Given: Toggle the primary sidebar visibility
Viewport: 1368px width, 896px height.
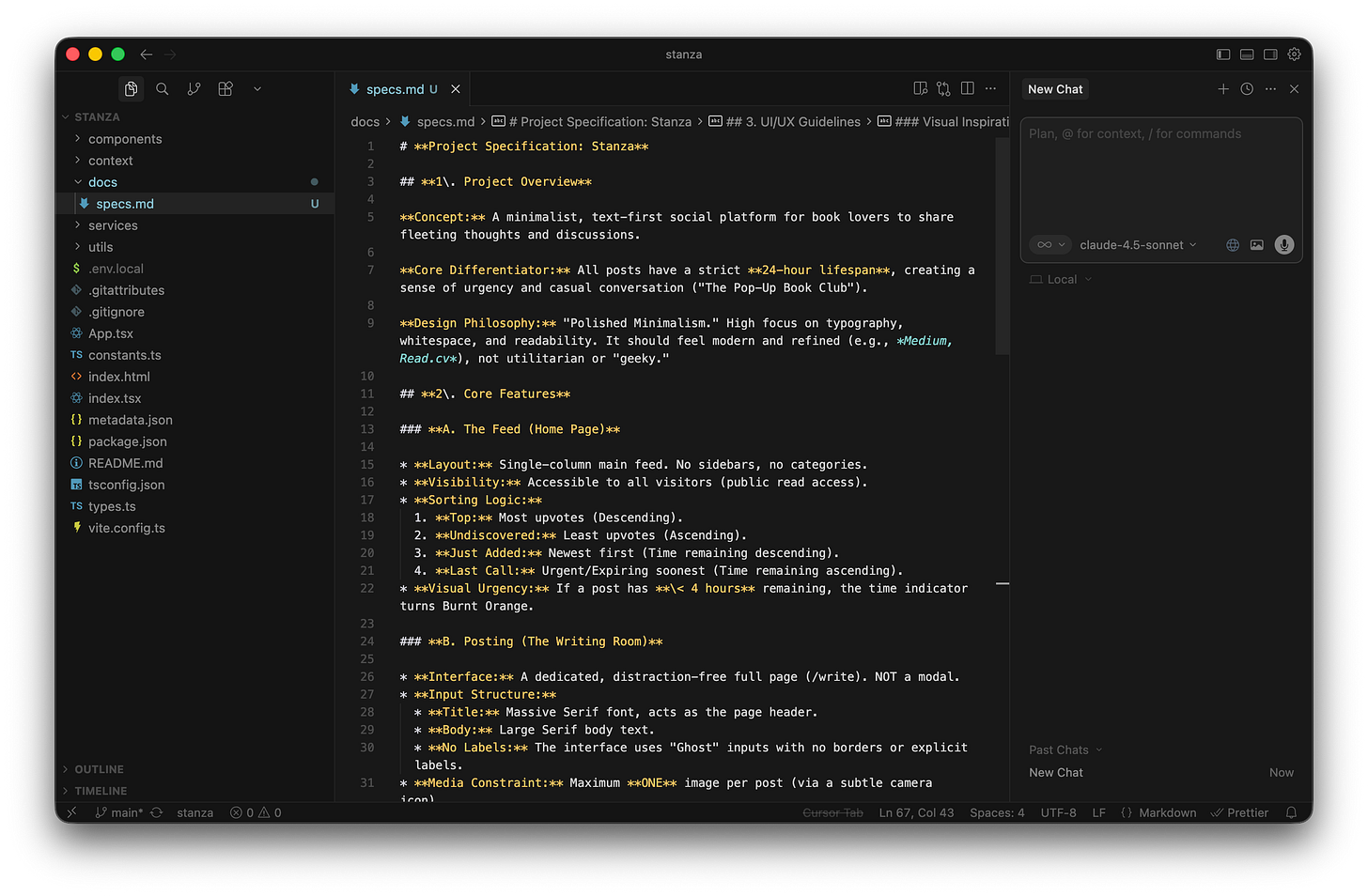Looking at the screenshot, I should pos(1223,54).
